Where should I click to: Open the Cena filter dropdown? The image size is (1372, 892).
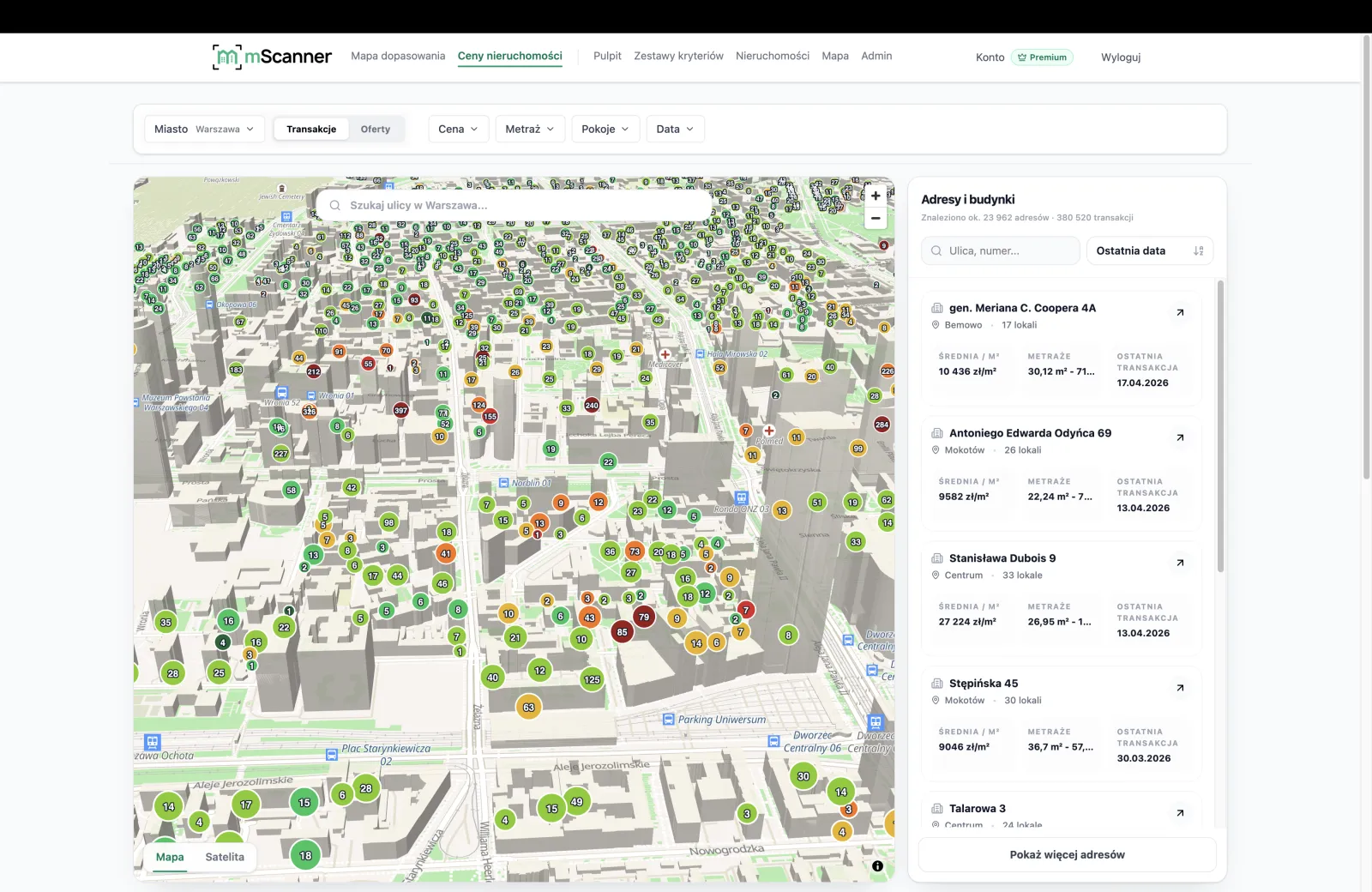(x=459, y=130)
